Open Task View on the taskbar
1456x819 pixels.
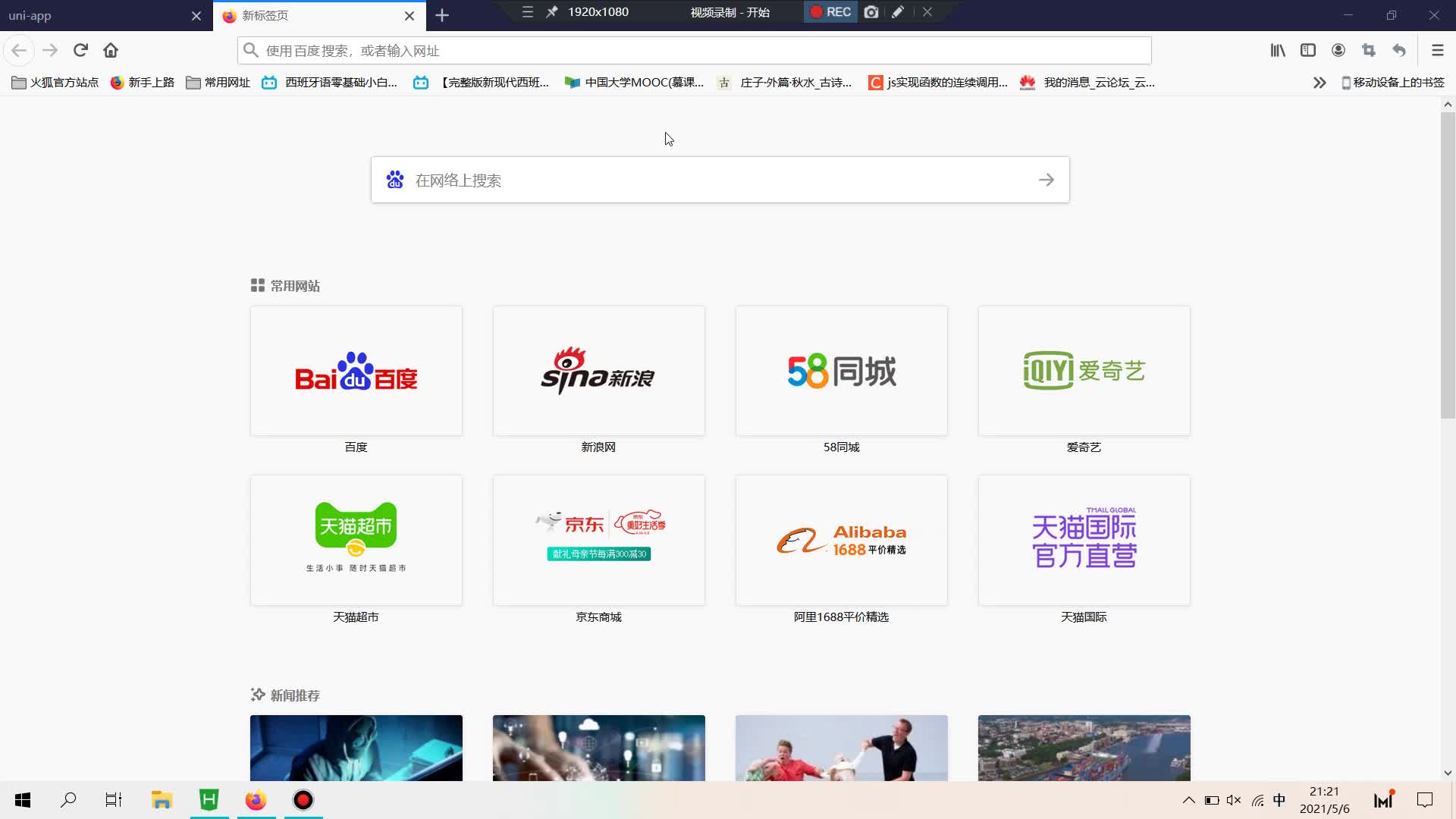click(x=114, y=800)
